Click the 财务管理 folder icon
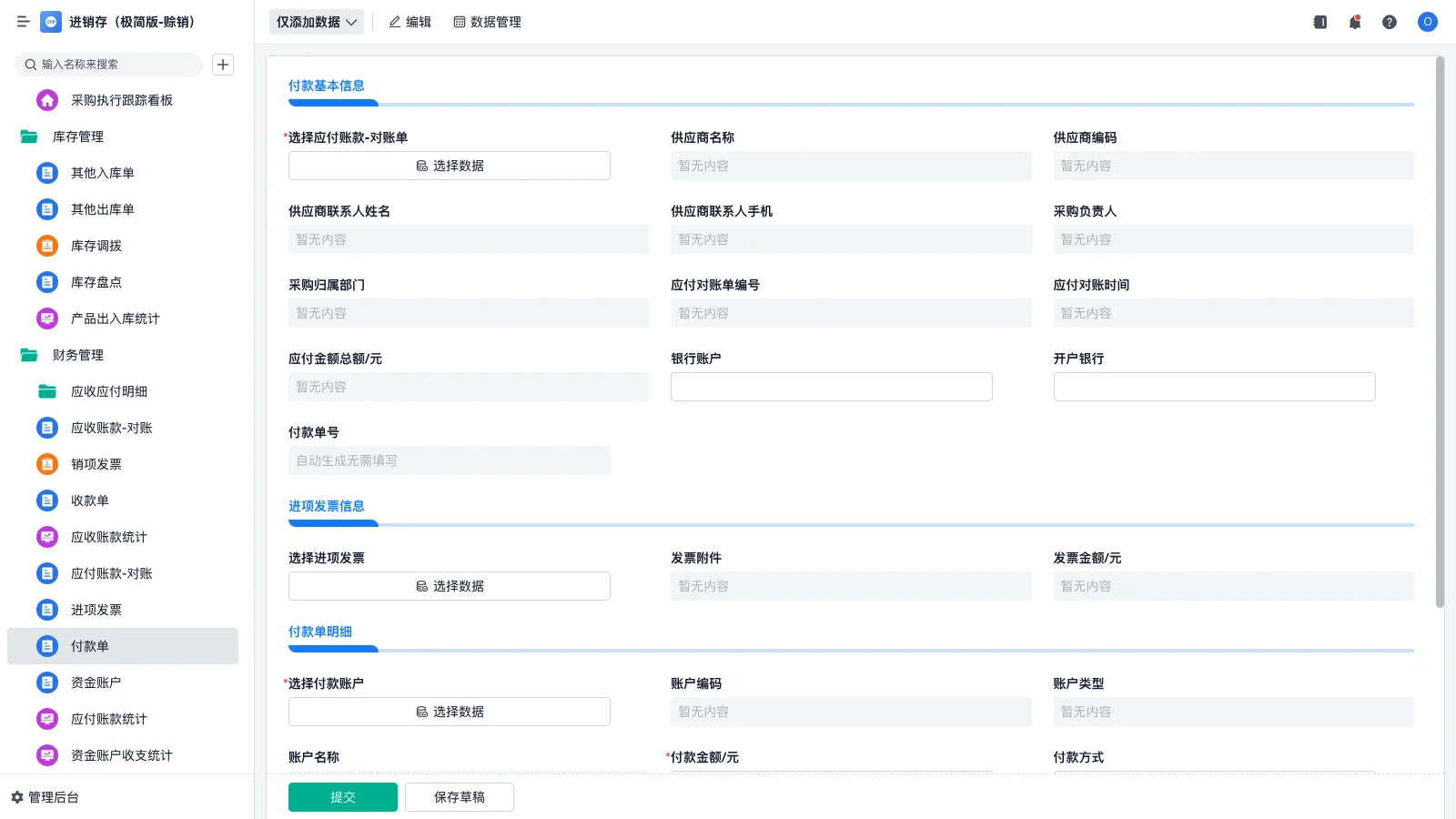1456x819 pixels. 29,355
